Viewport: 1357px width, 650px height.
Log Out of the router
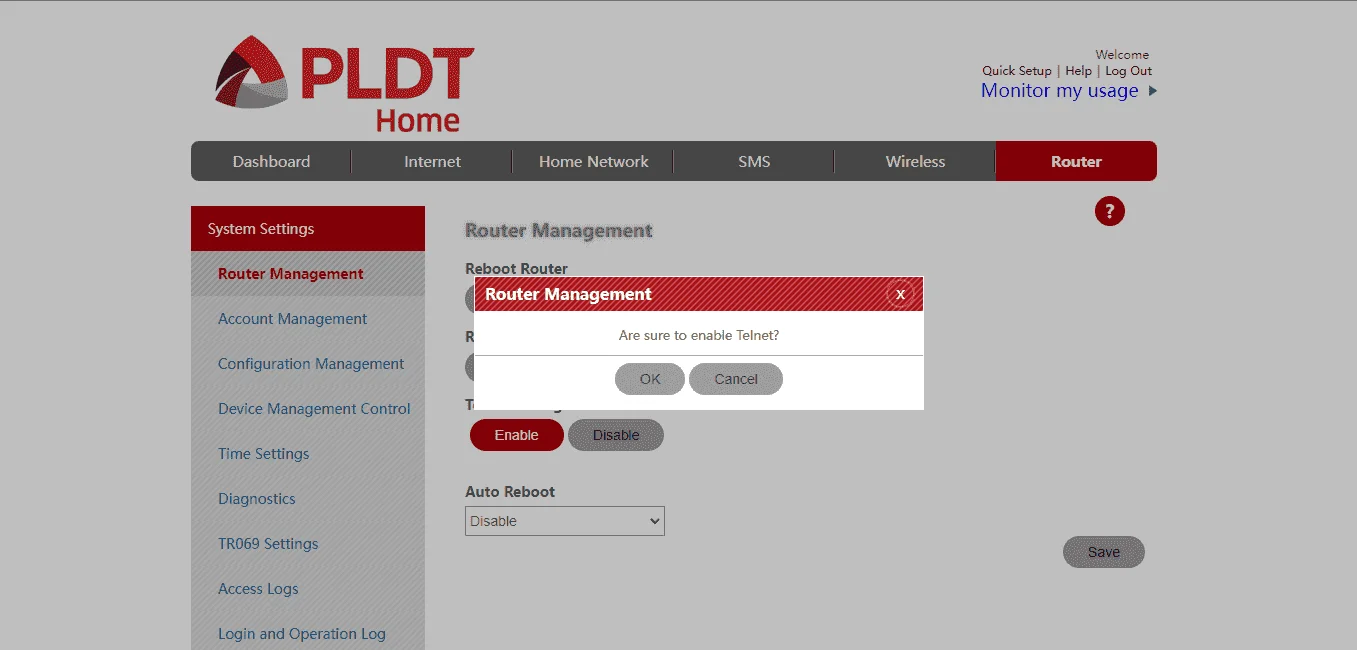1128,71
